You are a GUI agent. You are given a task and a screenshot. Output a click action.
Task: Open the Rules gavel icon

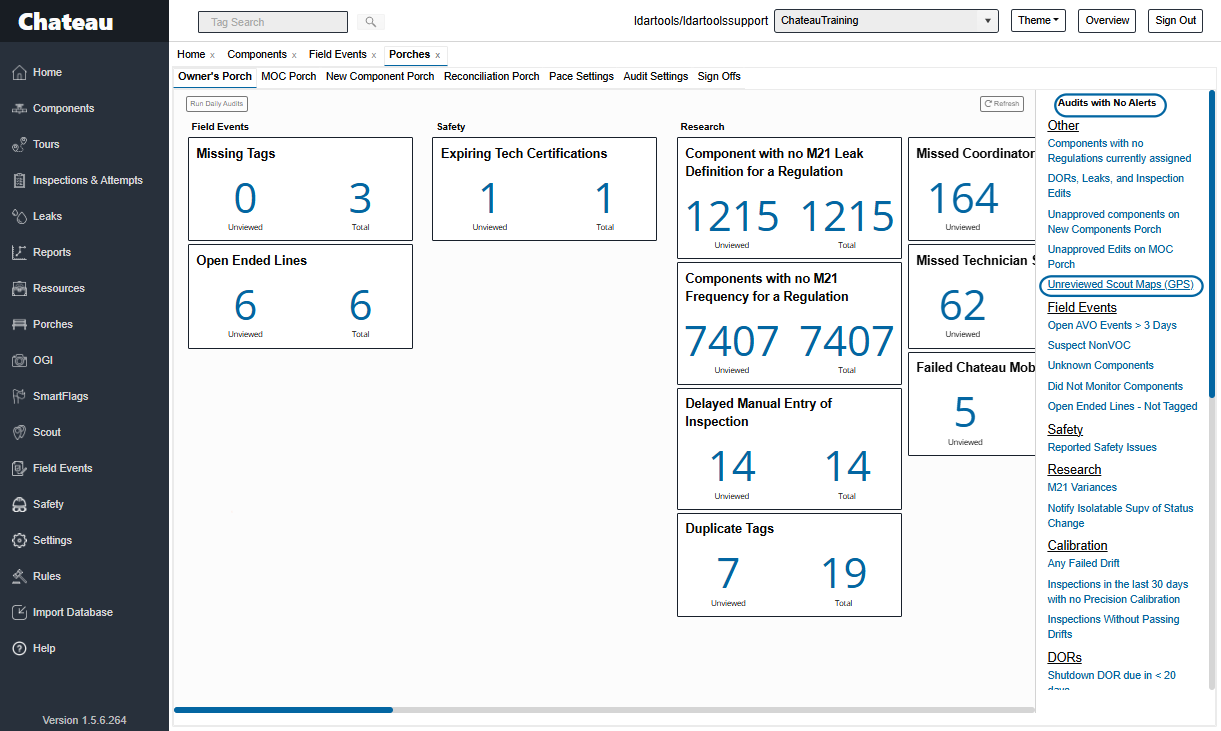pos(18,576)
